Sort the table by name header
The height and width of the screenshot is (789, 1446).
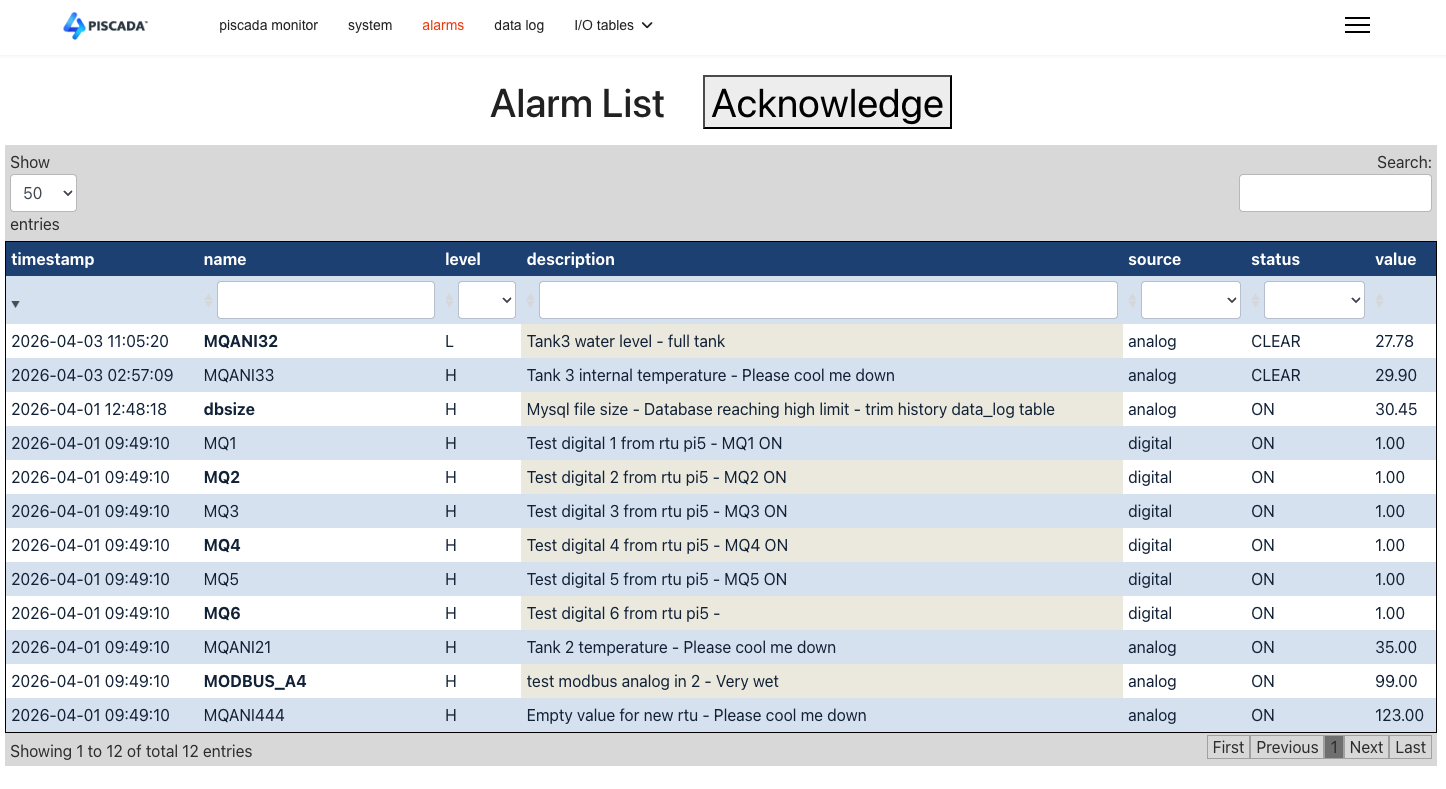[x=225, y=259]
